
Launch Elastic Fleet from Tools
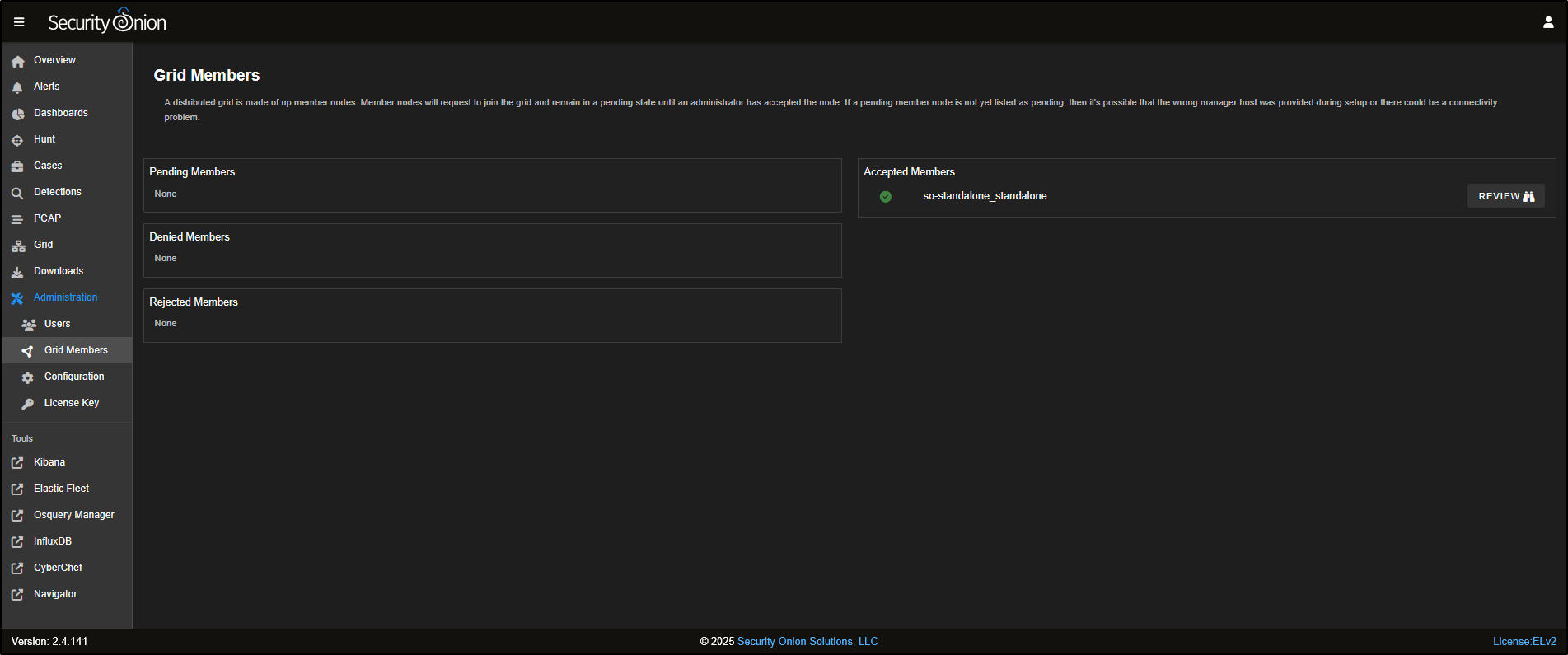click(x=61, y=489)
